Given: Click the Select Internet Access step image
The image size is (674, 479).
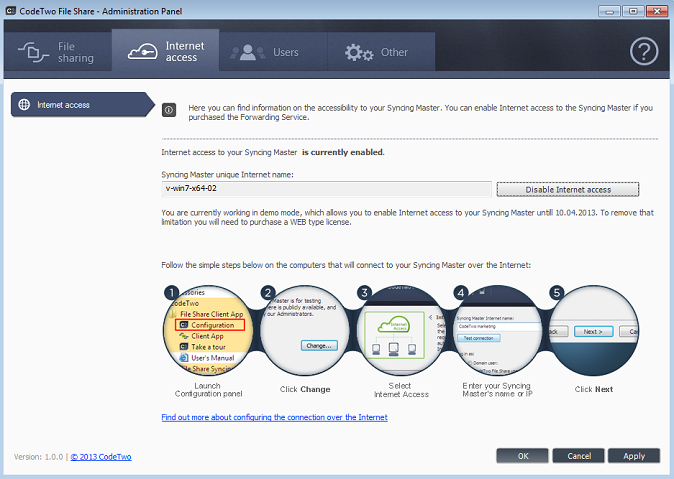Looking at the screenshot, I should coord(401,330).
